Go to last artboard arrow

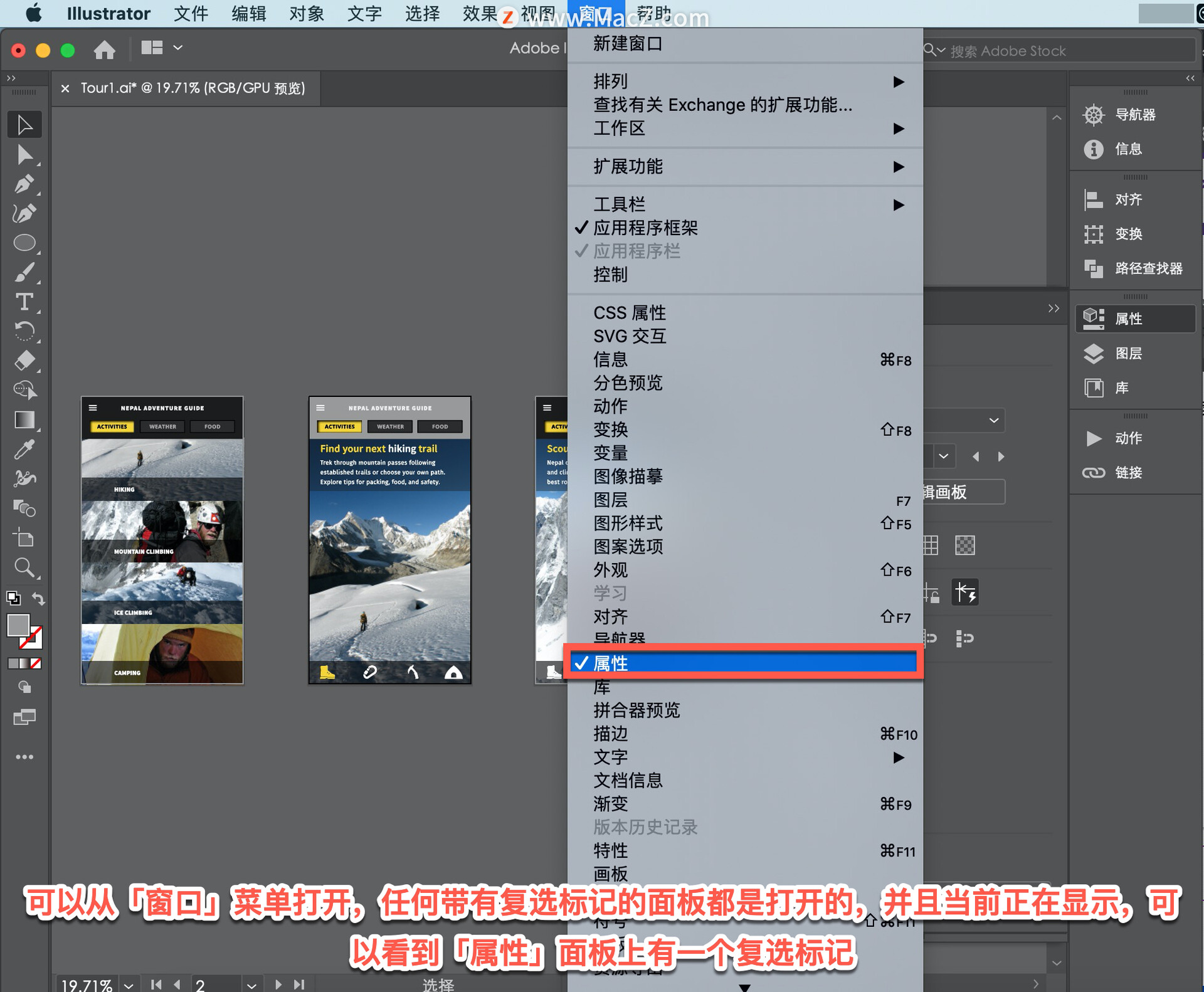click(x=299, y=984)
